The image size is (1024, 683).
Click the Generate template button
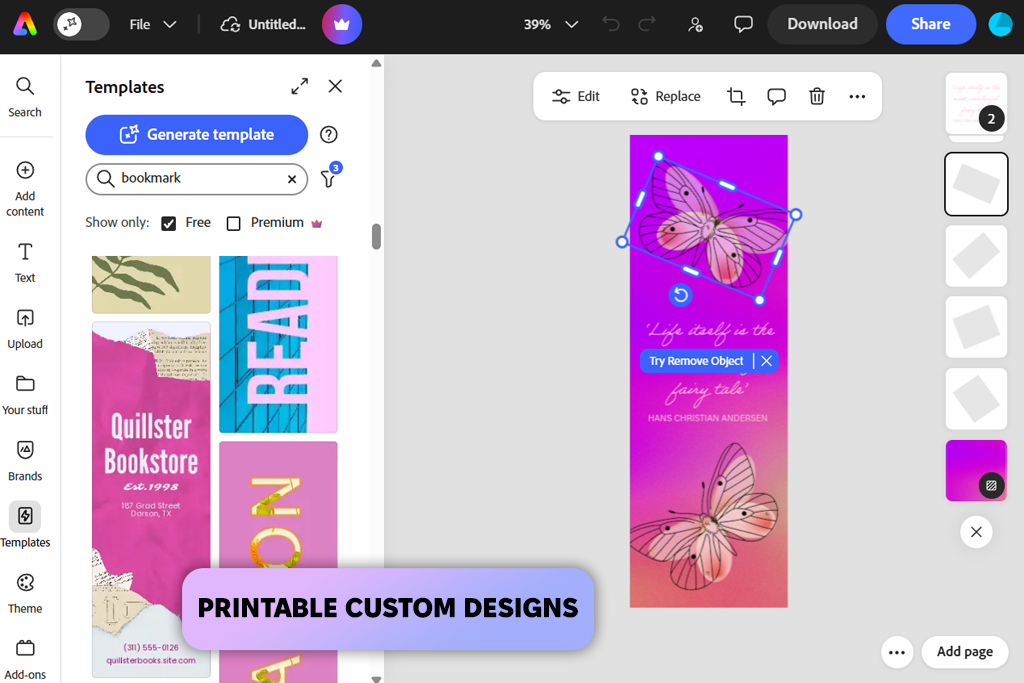197,135
